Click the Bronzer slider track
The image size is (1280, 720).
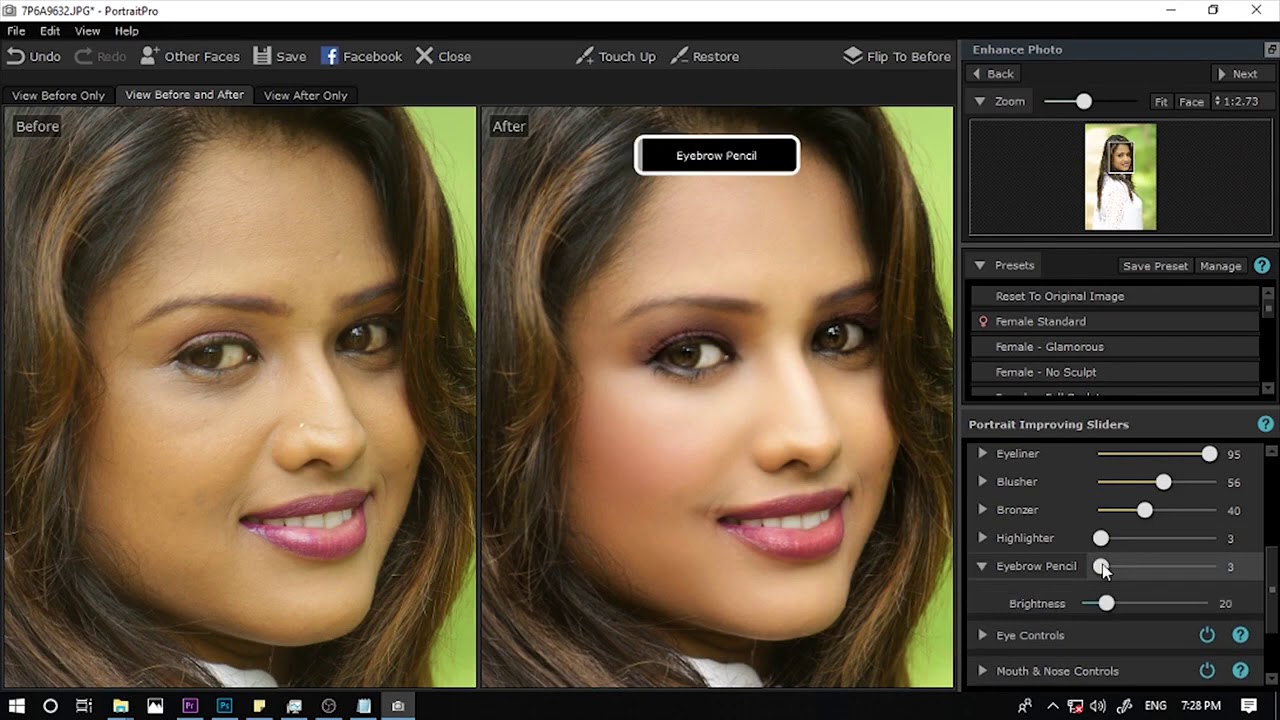1156,510
